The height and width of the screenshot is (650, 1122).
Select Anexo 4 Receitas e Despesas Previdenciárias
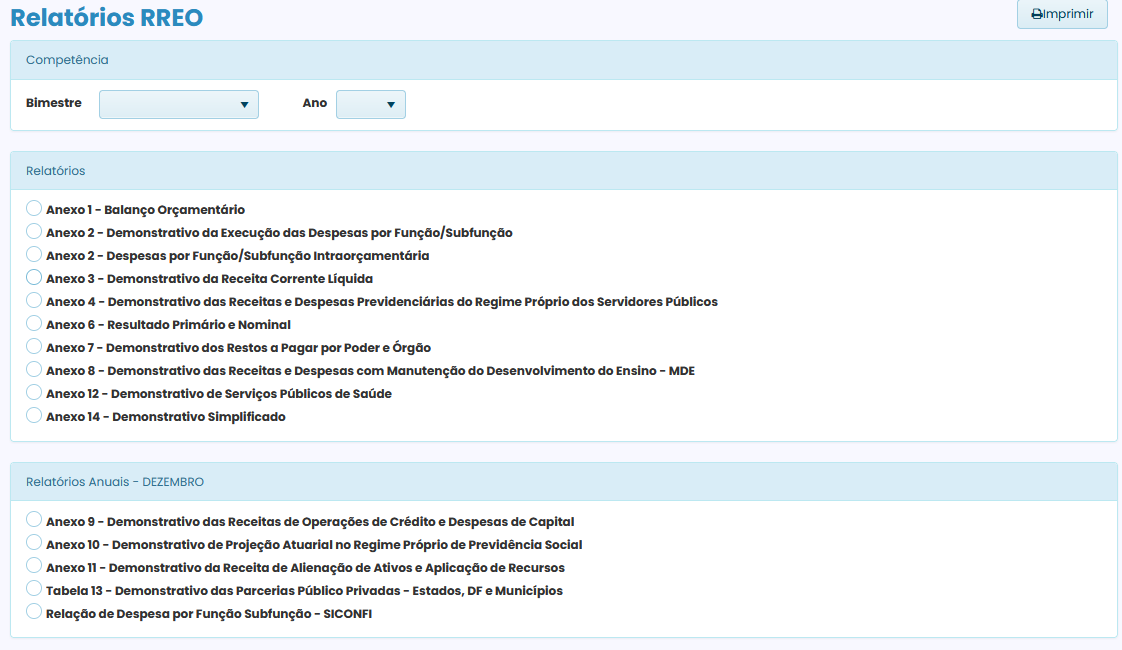(x=34, y=301)
